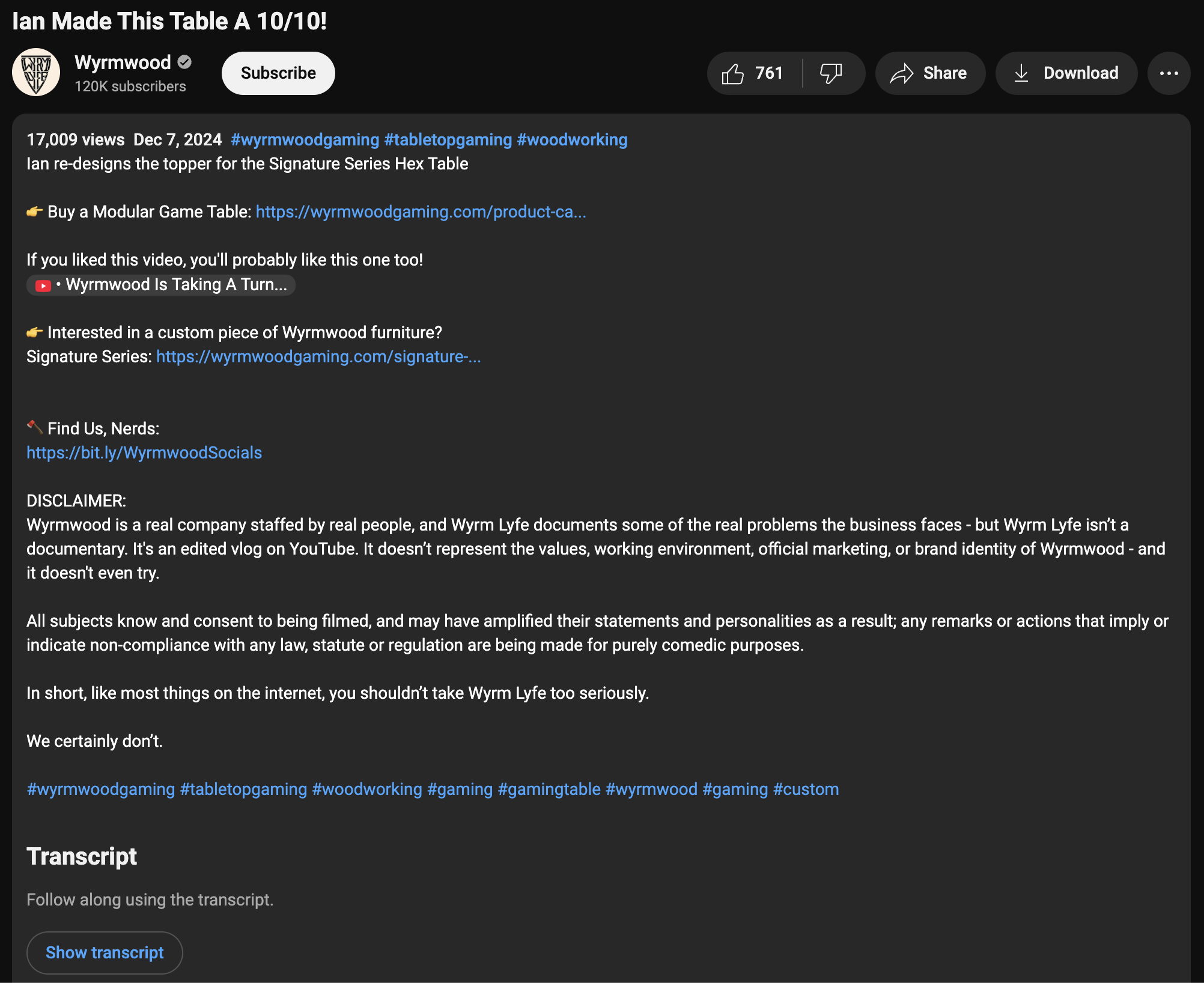Click the #gamingtable hashtag at the bottom

click(549, 790)
